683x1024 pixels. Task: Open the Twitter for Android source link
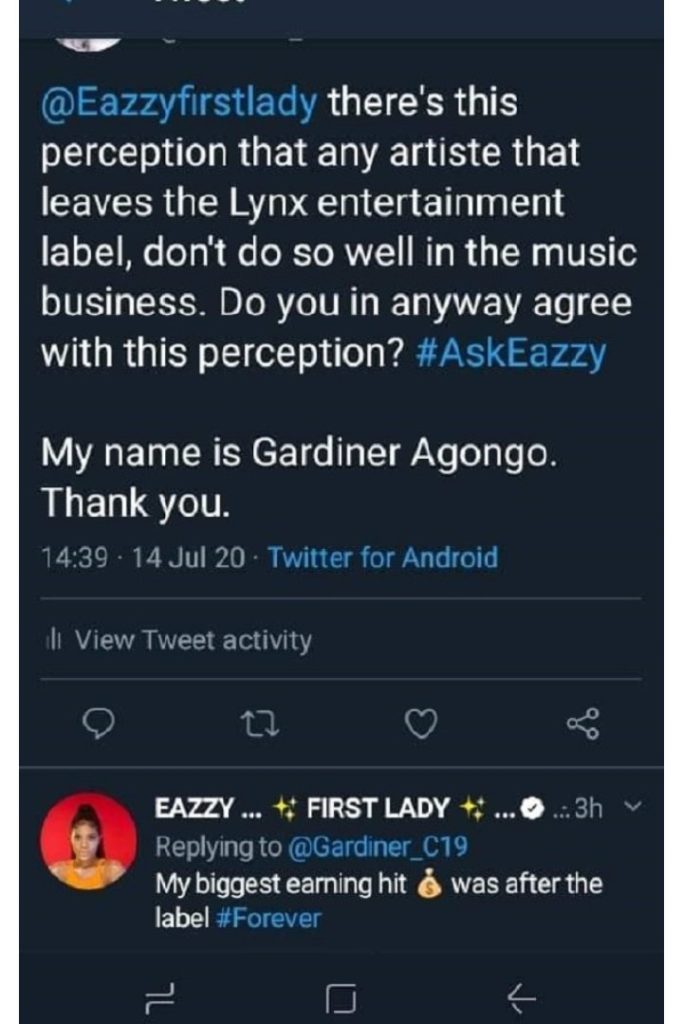pyautogui.click(x=383, y=558)
